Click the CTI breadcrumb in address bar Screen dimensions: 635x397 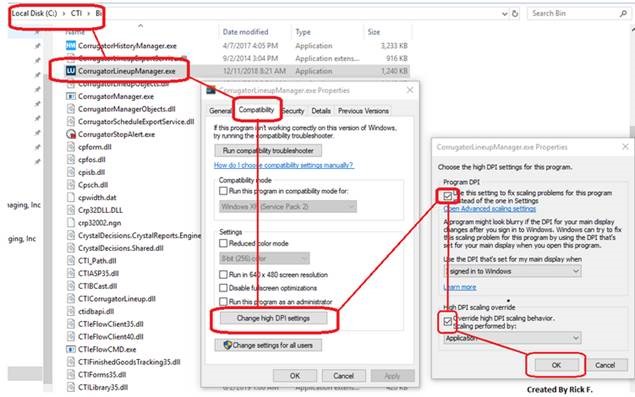point(76,13)
